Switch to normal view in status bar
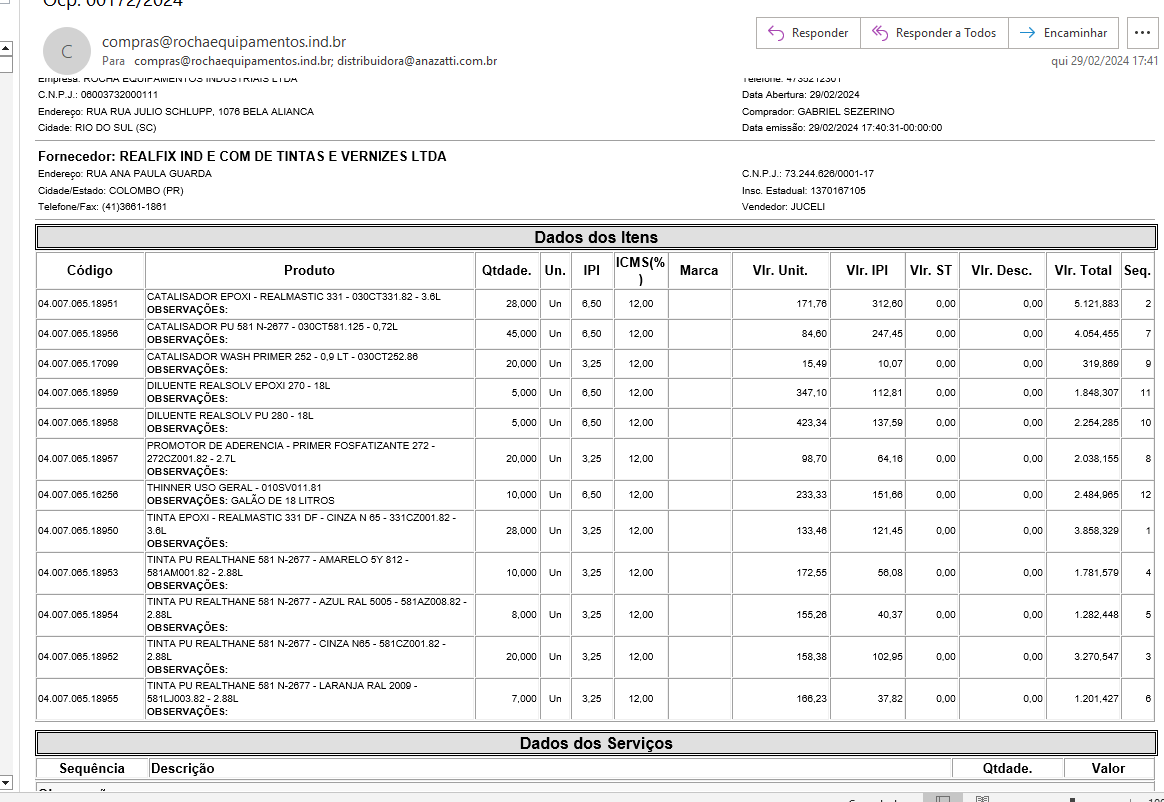This screenshot has width=1164, height=802. (942, 799)
